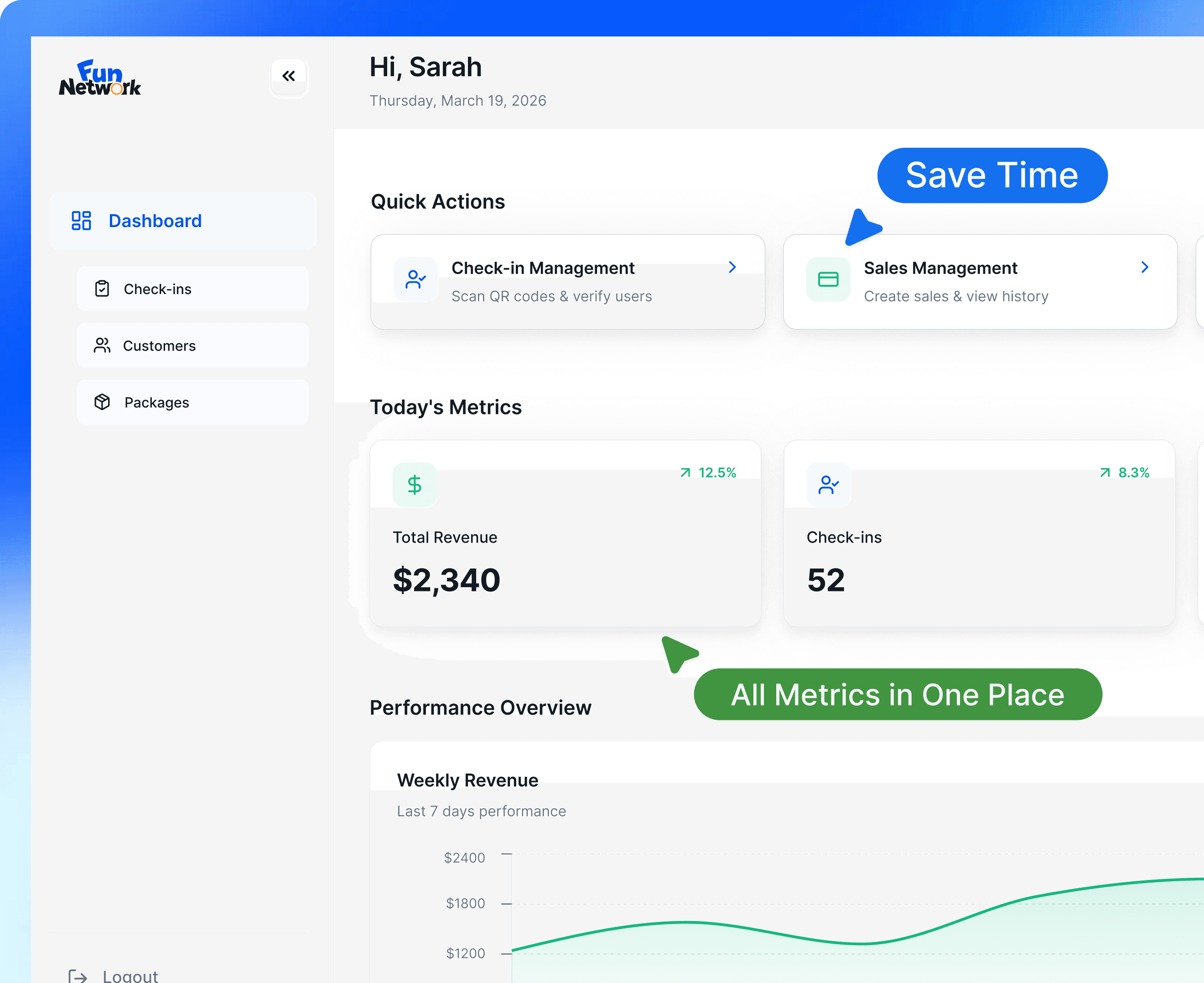Viewport: 1204px width, 983px height.
Task: Click the Weekly Revenue chart title
Action: [468, 780]
